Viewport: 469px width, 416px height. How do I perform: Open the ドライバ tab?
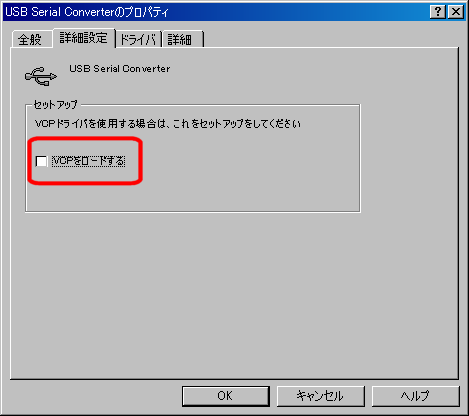click(138, 40)
